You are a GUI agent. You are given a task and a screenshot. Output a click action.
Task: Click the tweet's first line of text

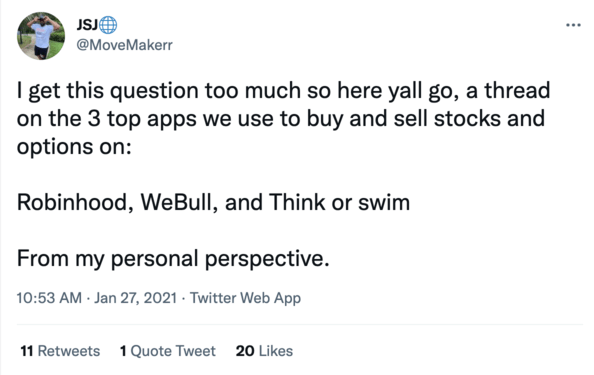283,92
